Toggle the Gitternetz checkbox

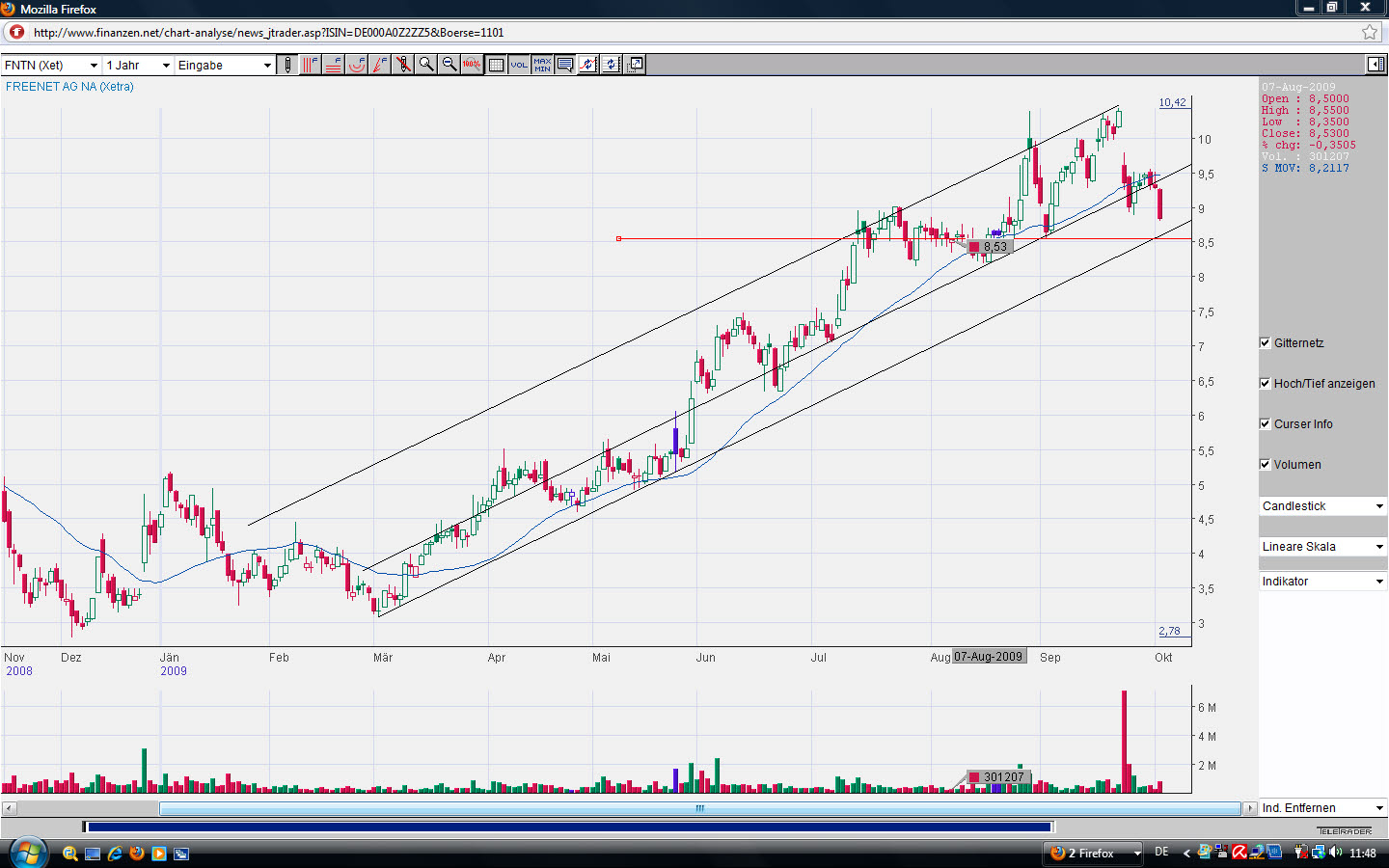coord(1265,343)
